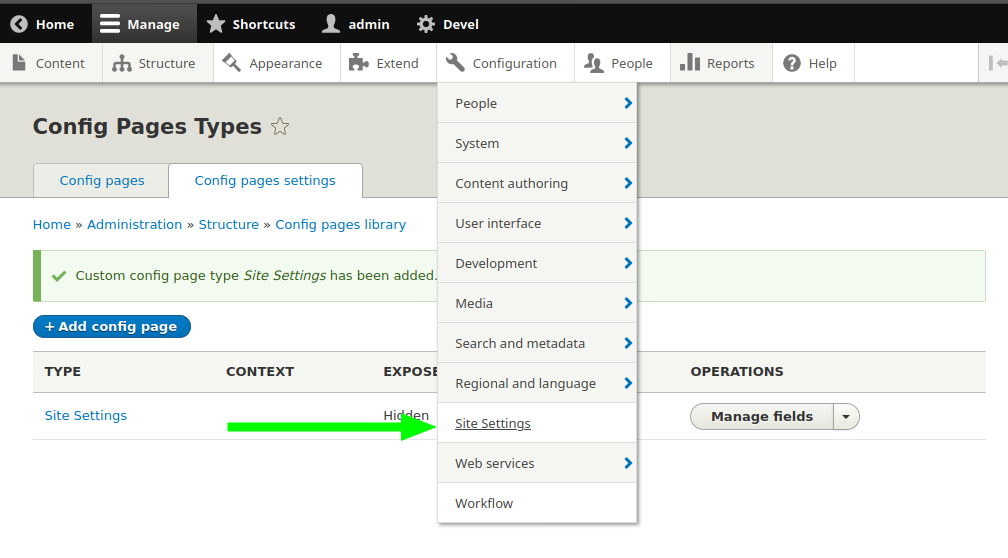
Task: Select Workflow in the Configuration menu
Action: 484,503
